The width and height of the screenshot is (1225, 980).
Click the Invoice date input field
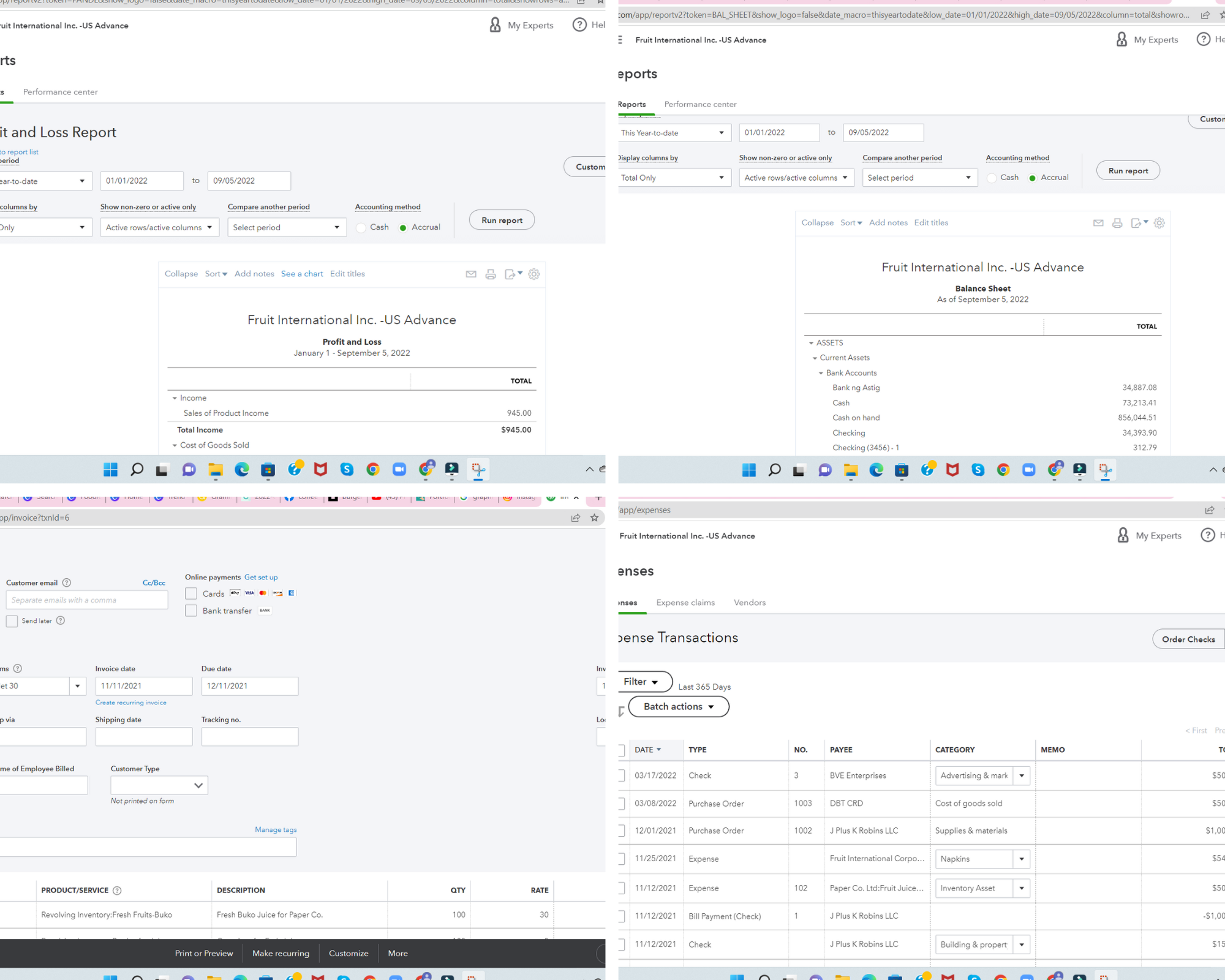point(143,686)
